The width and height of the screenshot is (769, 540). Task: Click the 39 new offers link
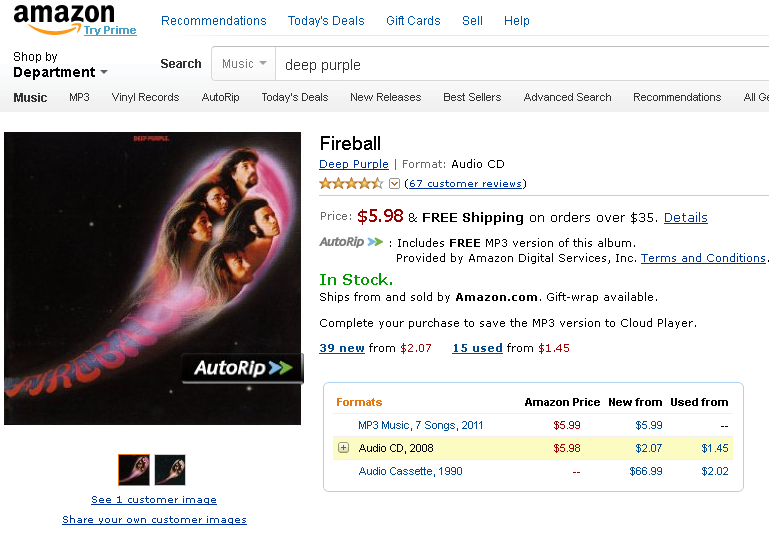click(x=342, y=348)
